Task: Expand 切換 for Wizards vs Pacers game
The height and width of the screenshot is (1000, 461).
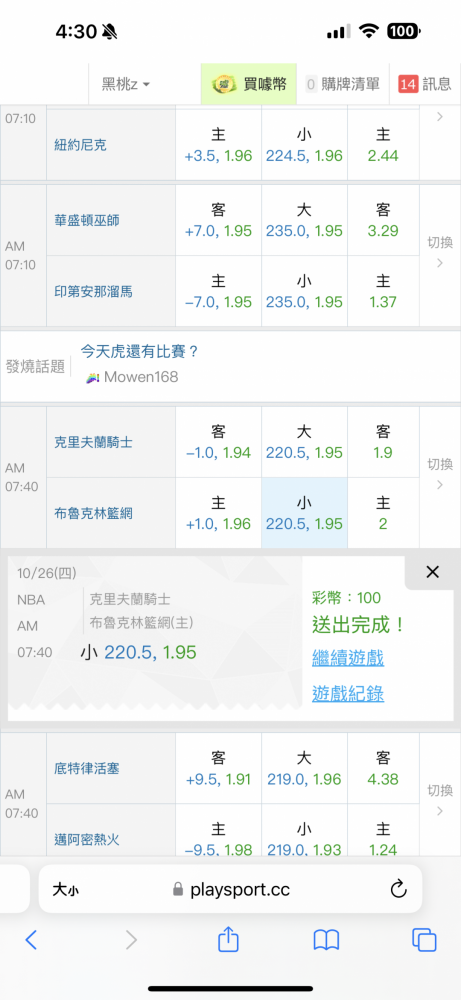Action: [x=440, y=252]
